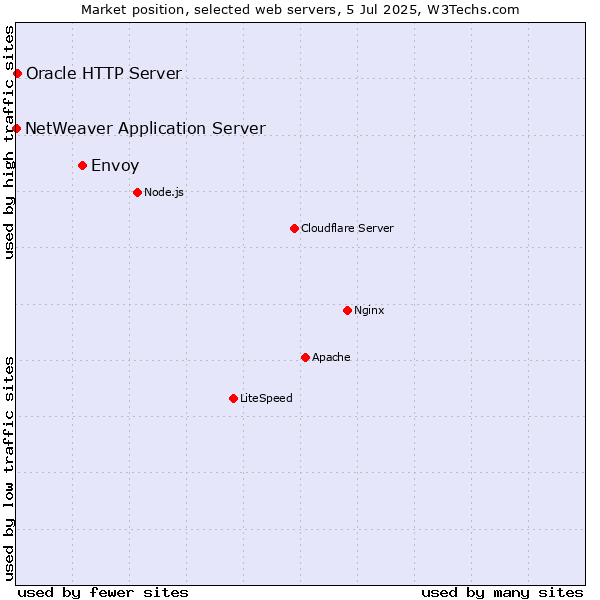Click 'used by low traffic sites' axis label
Screen dimensions: 600x600
point(9,469)
